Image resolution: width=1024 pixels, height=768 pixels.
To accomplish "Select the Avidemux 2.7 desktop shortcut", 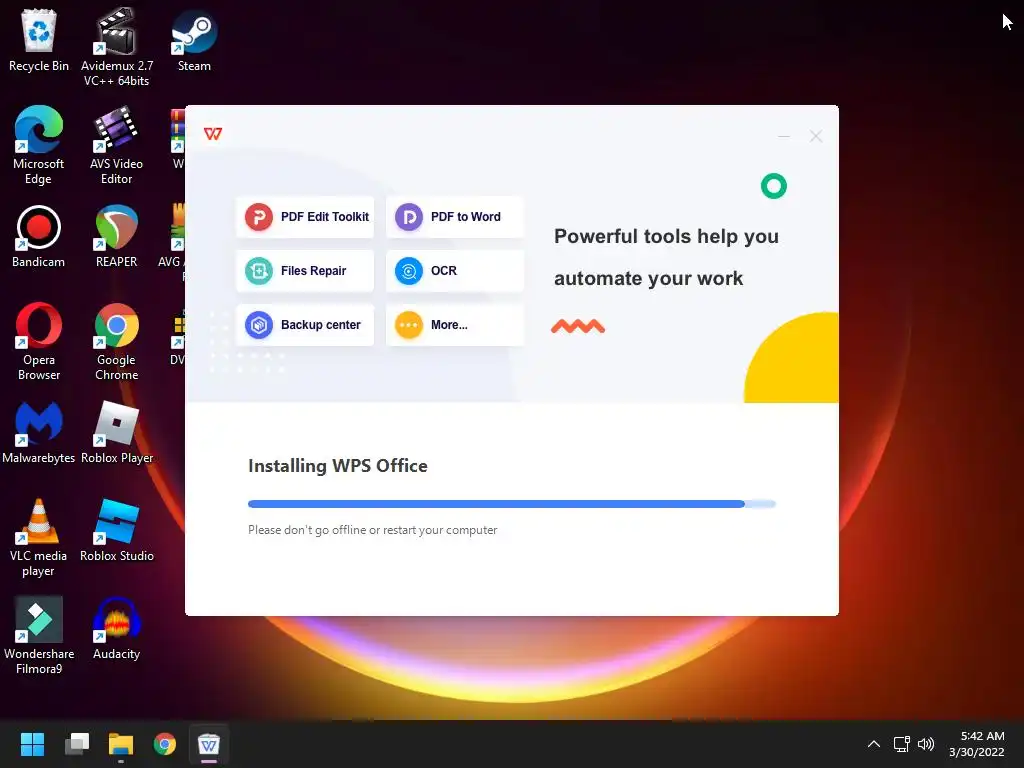I will [117, 47].
